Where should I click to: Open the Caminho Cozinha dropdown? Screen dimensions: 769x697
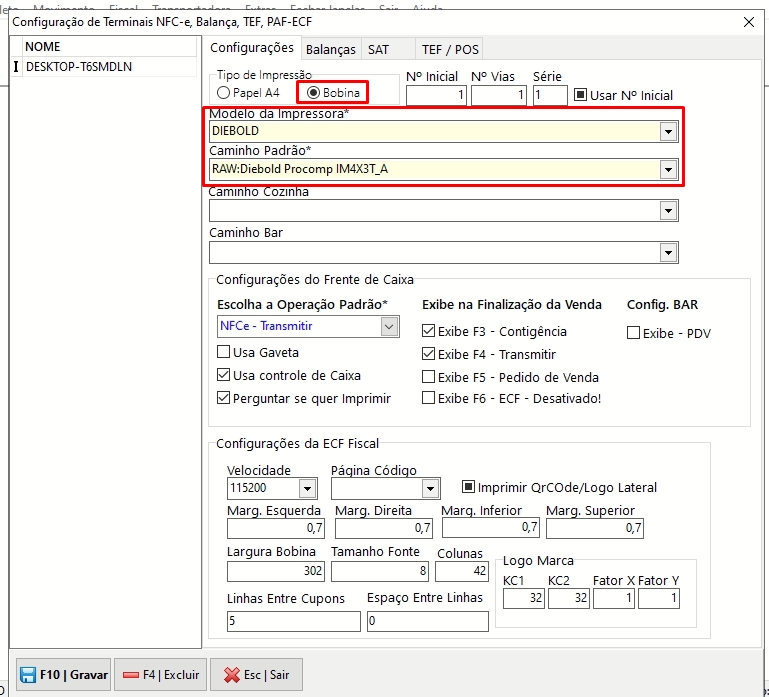pos(667,211)
